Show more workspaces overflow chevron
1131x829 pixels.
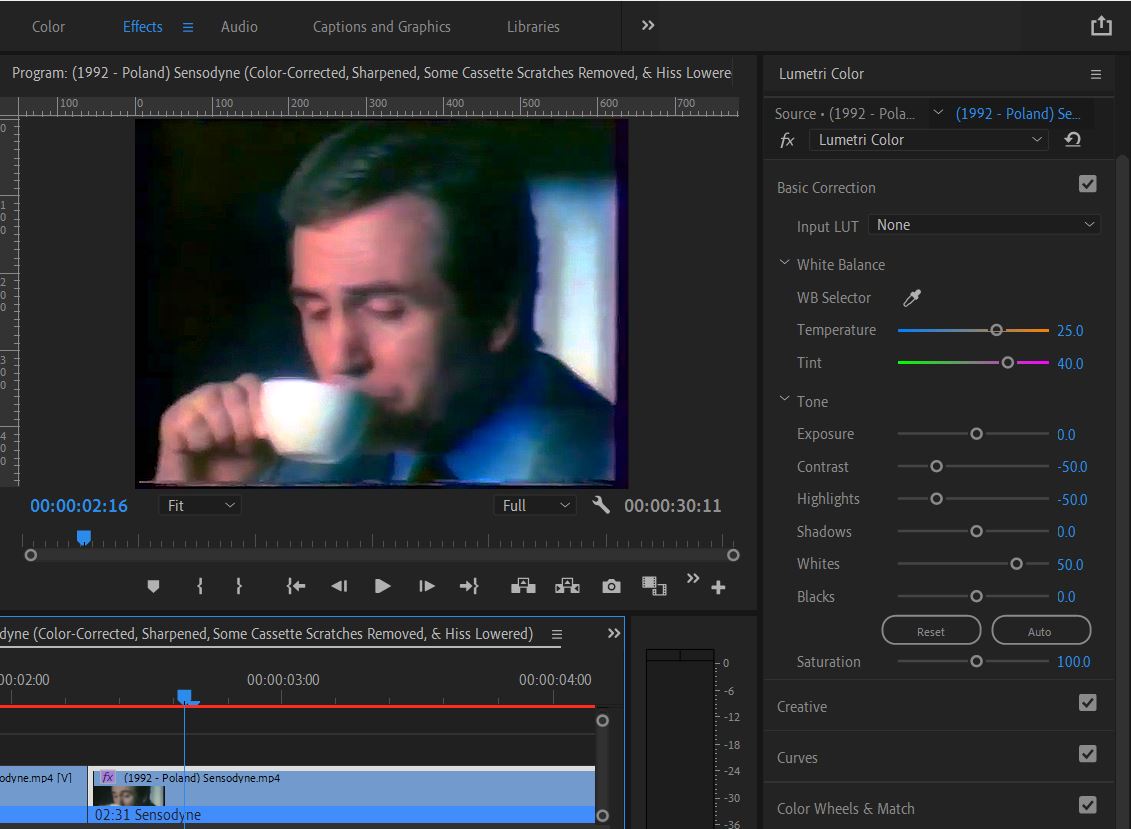[x=648, y=25]
